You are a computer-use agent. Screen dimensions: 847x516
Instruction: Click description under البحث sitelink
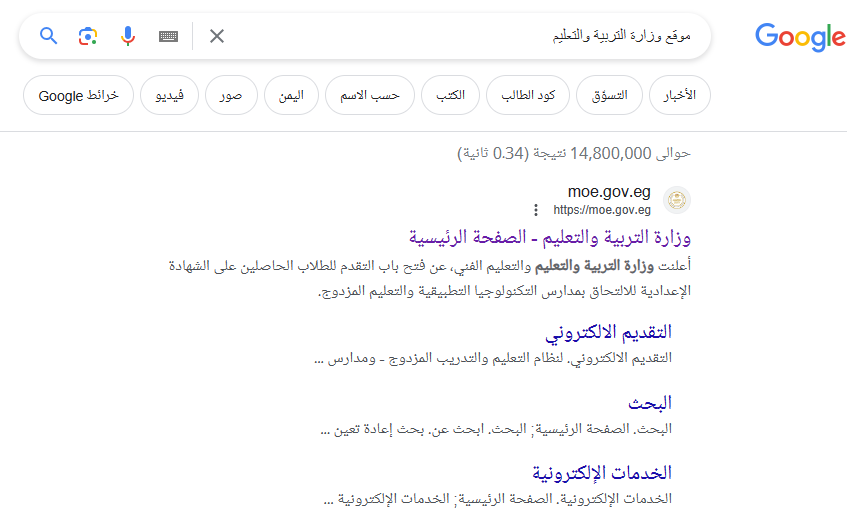coord(496,429)
